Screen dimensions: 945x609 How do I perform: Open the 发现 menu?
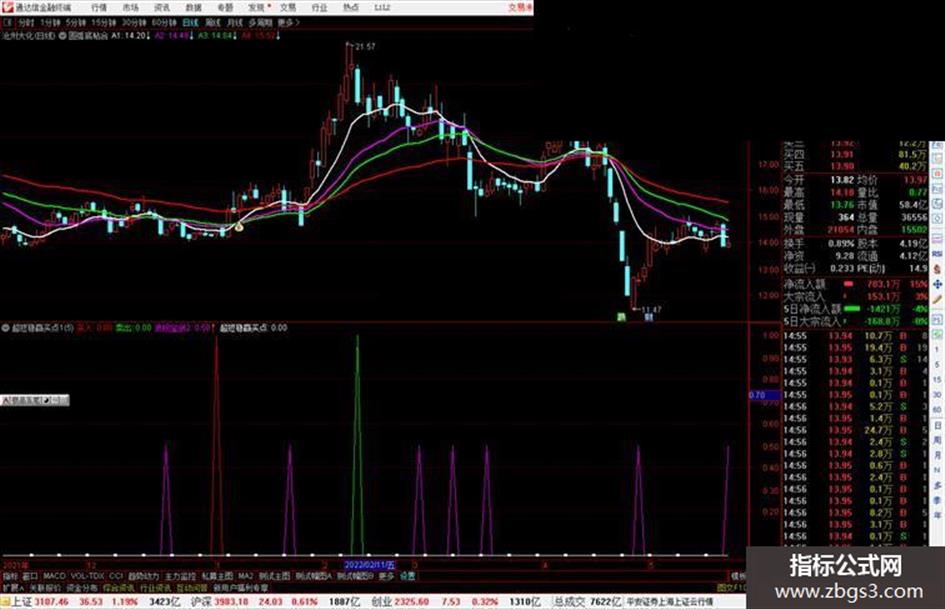(x=257, y=7)
